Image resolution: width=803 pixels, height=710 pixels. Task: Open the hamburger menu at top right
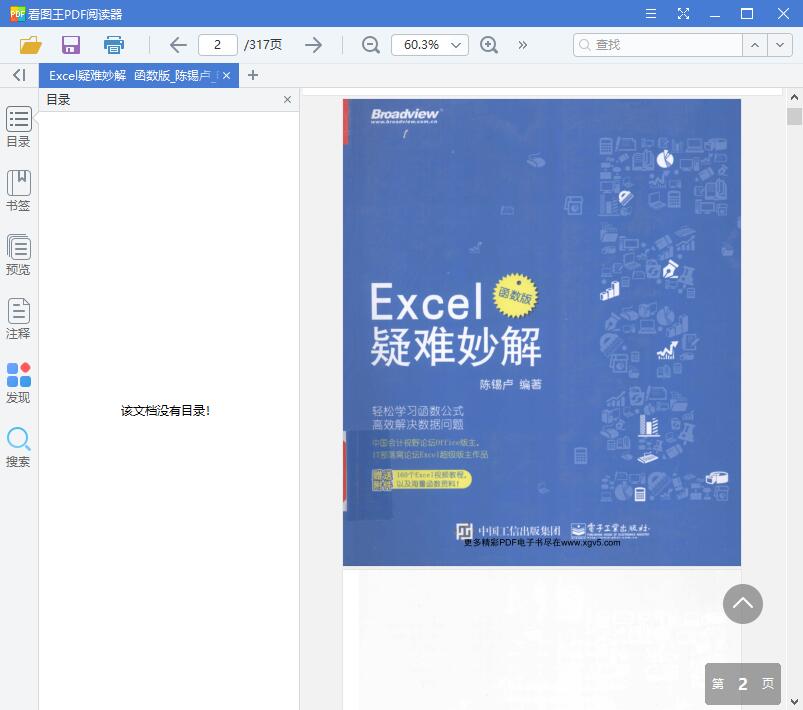(x=650, y=13)
